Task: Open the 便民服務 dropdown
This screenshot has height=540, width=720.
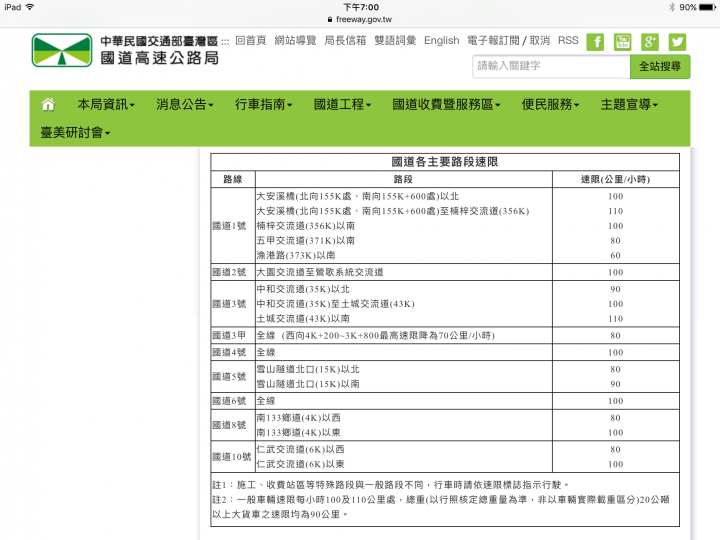Action: (x=551, y=105)
